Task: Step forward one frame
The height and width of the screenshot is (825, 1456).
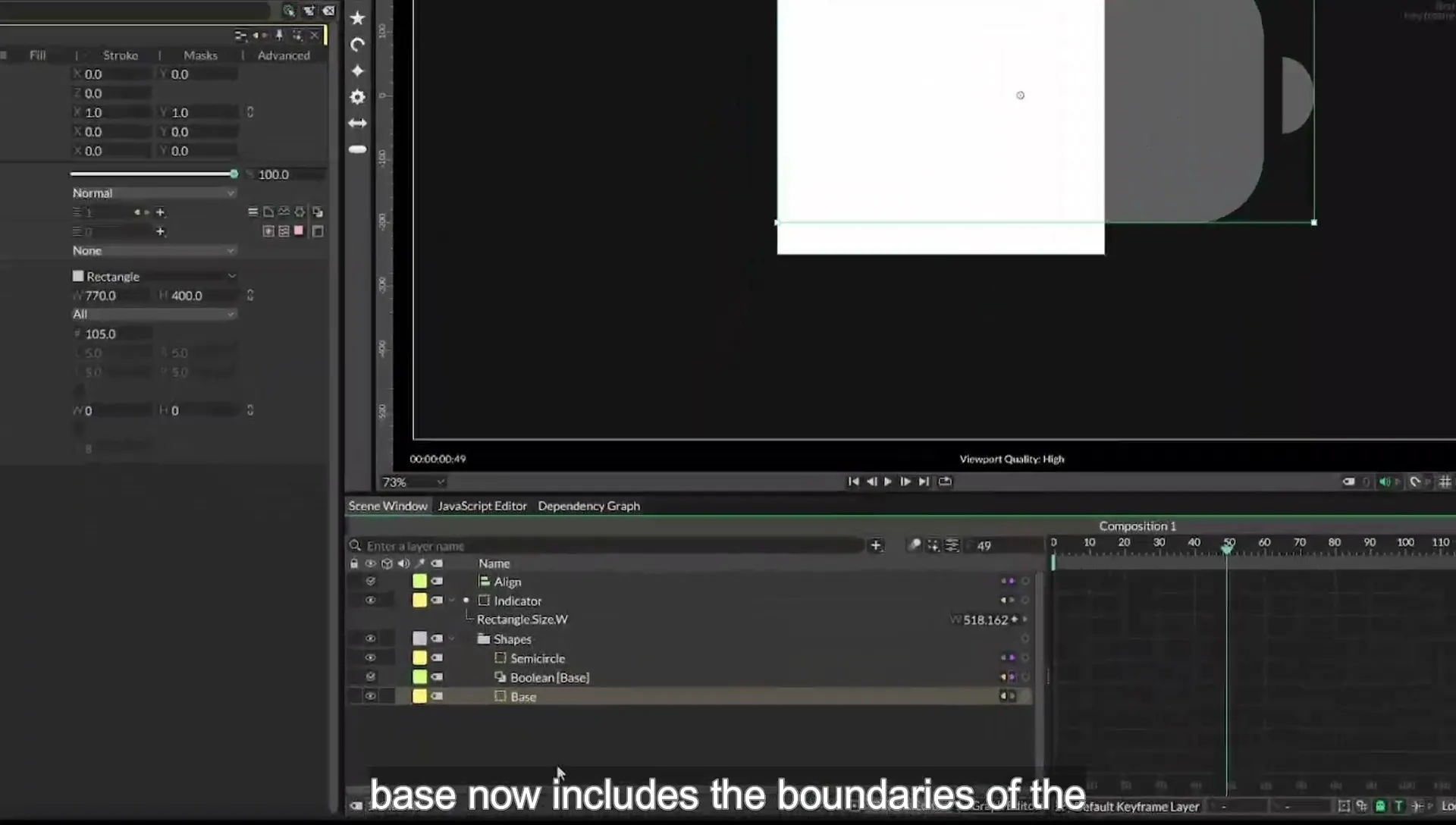Action: [x=905, y=482]
